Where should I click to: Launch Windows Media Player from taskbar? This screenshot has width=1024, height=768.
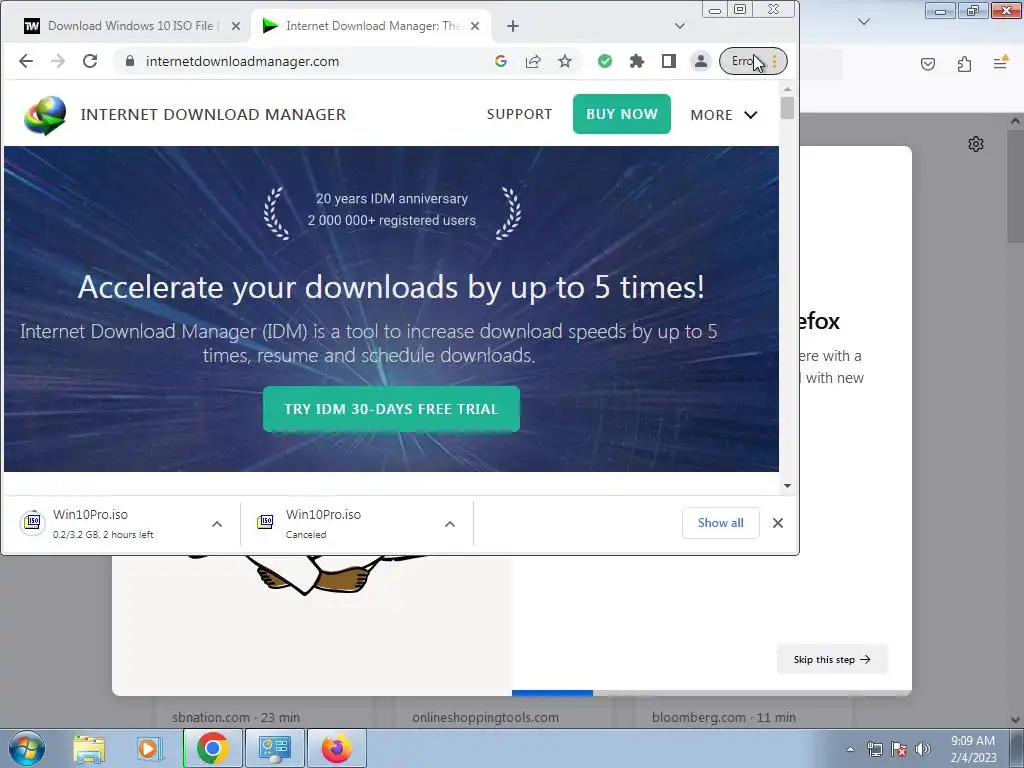[x=150, y=748]
